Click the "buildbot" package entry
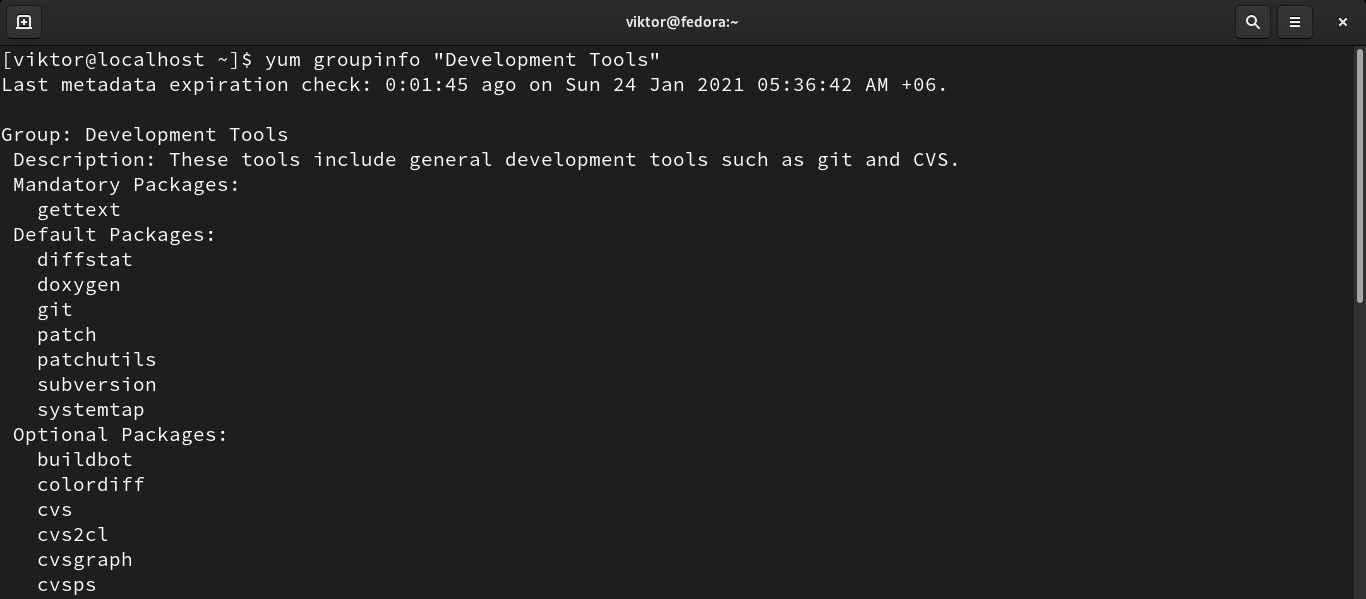This screenshot has height=599, width=1366. coord(85,460)
